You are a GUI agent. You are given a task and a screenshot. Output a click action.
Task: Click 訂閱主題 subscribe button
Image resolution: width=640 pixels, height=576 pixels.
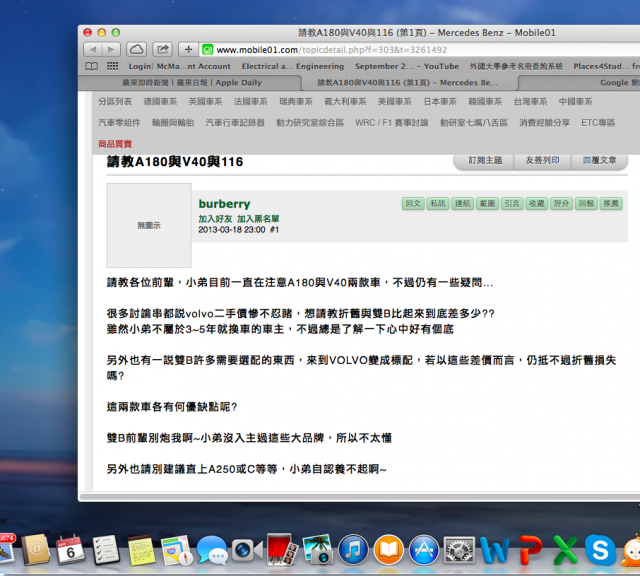(x=485, y=160)
